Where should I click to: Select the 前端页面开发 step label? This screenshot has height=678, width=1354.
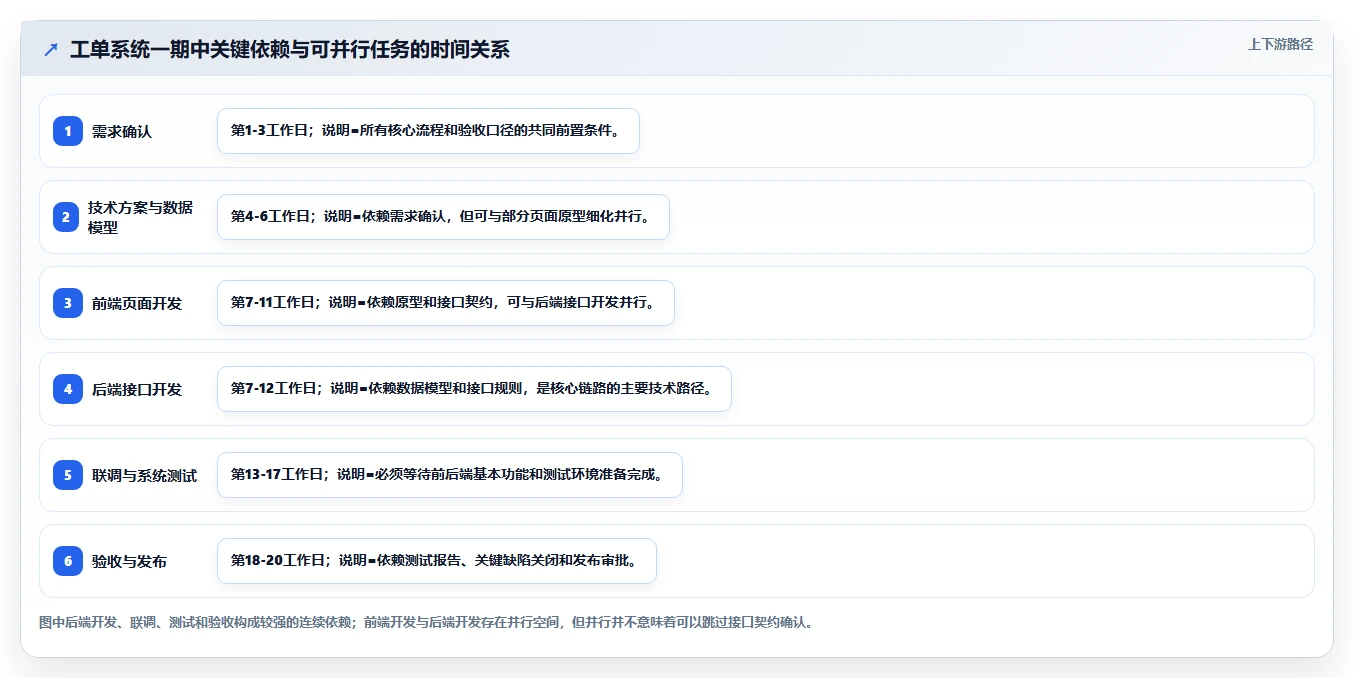[x=137, y=303]
